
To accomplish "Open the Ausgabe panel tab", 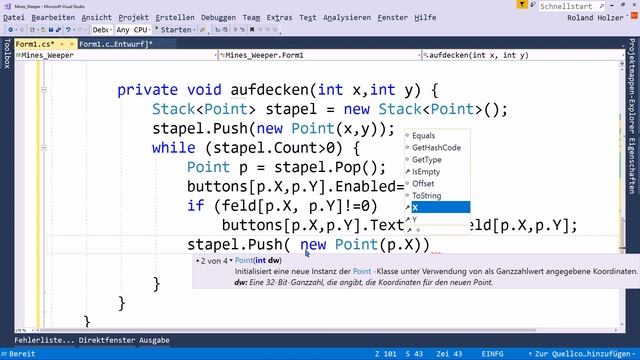I will pos(154,340).
